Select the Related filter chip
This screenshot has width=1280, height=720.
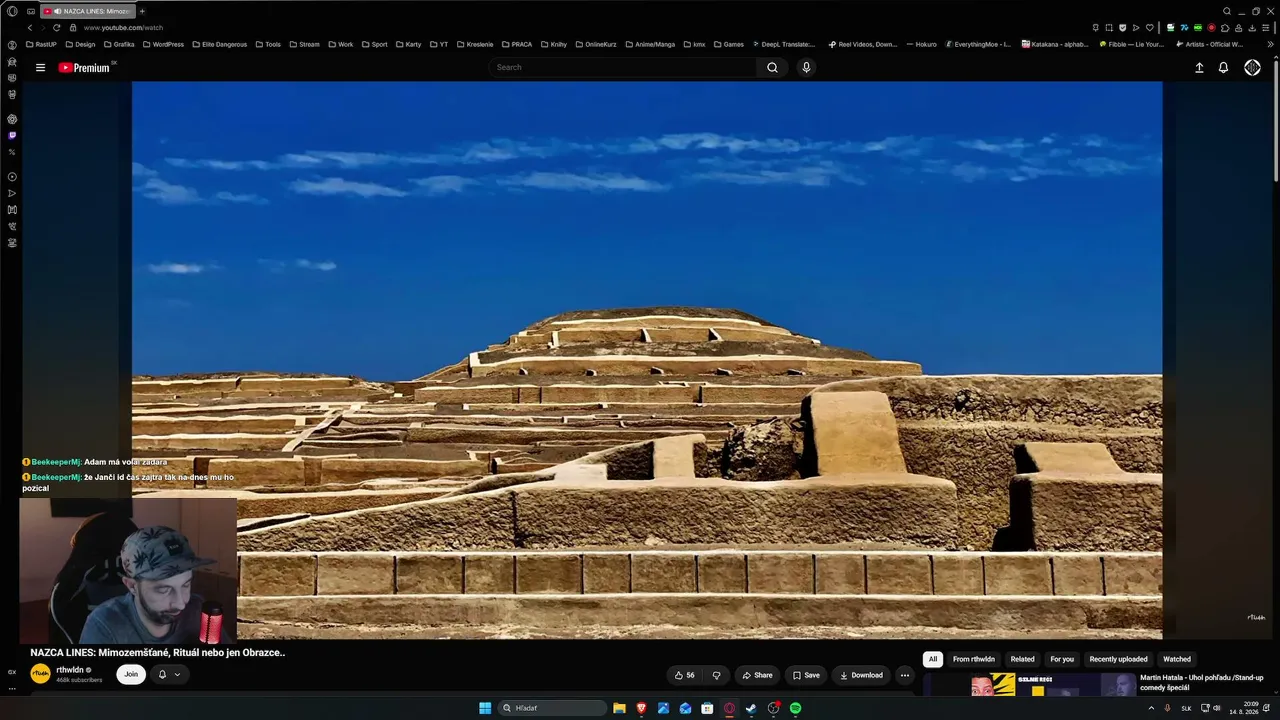pos(1022,660)
